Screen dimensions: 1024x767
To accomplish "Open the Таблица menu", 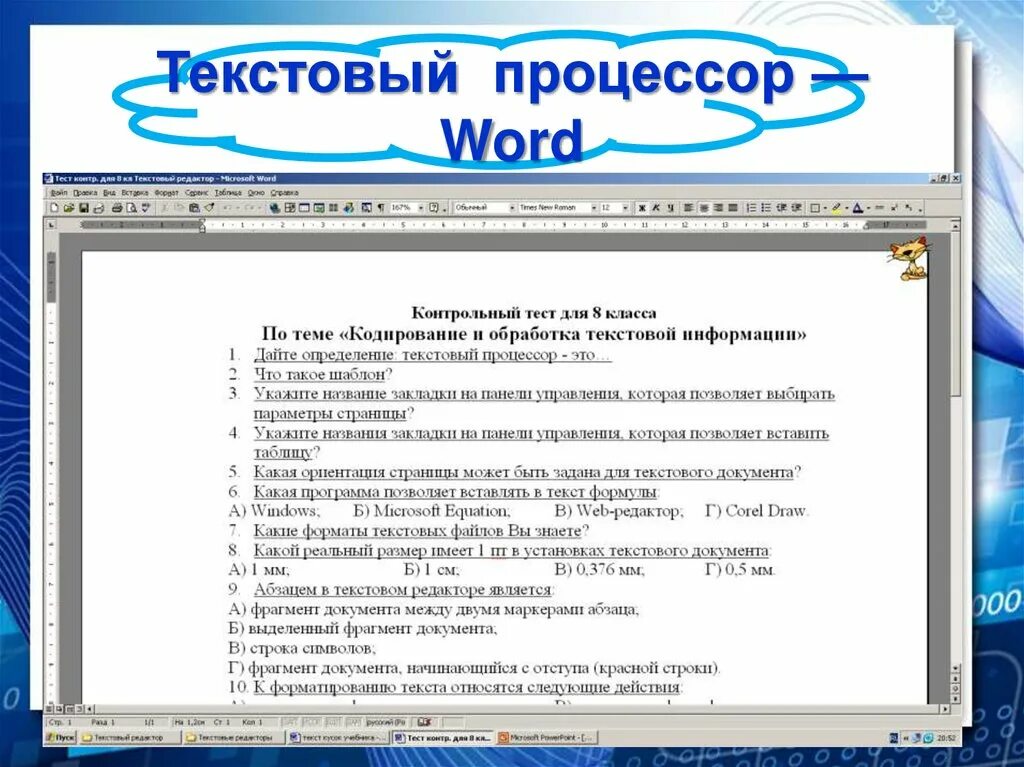I will coord(228,193).
